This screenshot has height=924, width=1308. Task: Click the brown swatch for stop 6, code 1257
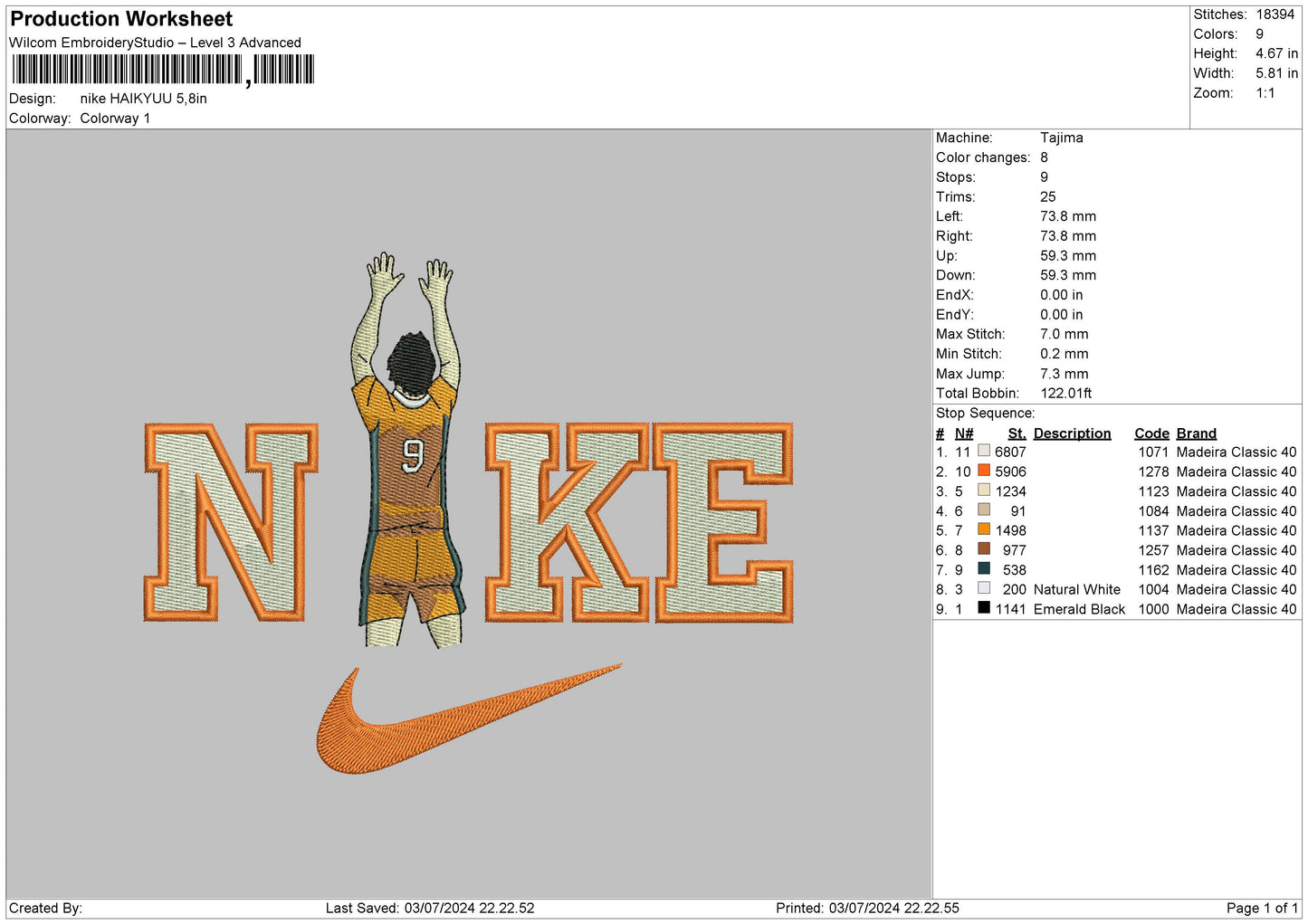pyautogui.click(x=984, y=549)
